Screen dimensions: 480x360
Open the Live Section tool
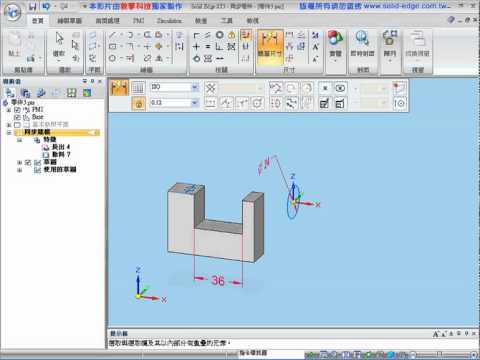(362, 43)
